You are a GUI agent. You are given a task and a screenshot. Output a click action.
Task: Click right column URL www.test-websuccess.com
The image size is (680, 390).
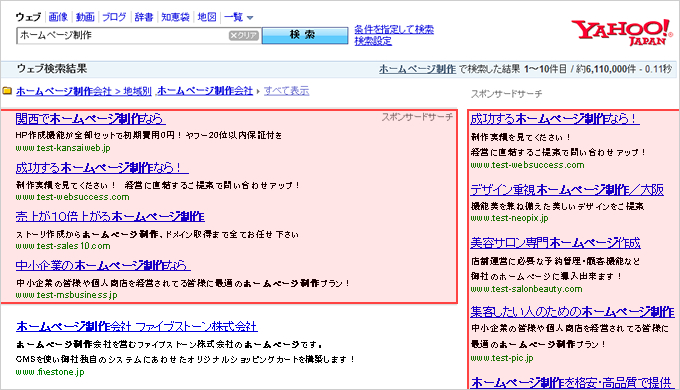point(527,165)
